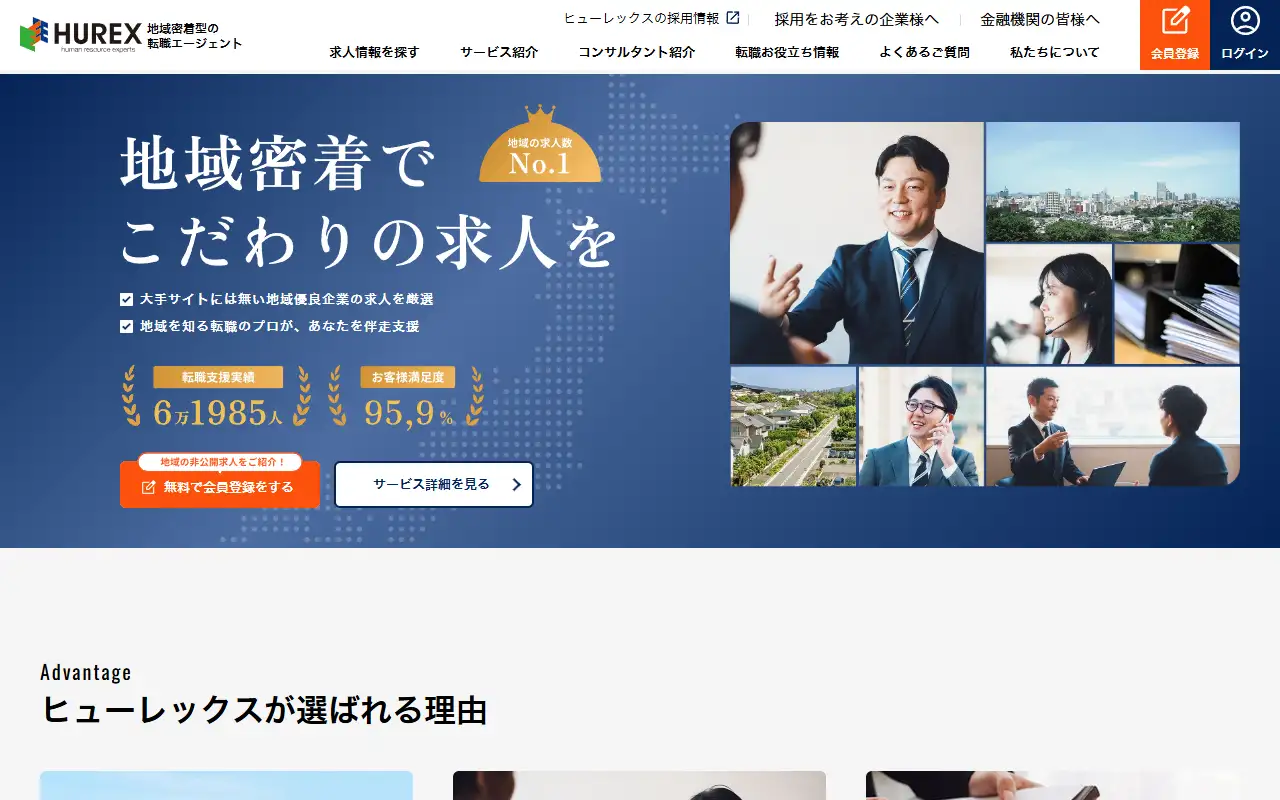Click the 転職支援実績 label
The height and width of the screenshot is (800, 1280).
[218, 377]
